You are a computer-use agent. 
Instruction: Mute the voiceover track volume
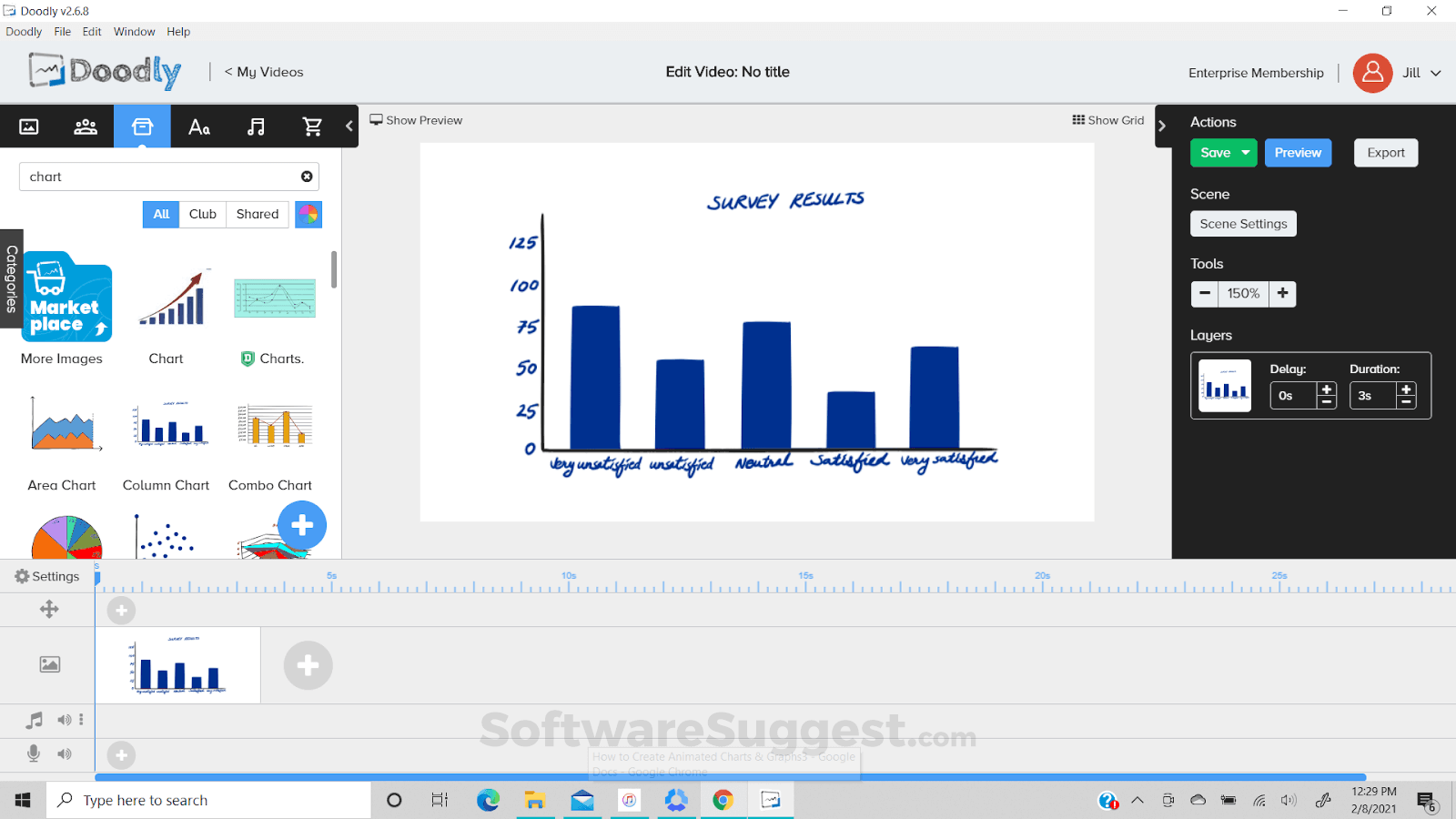click(x=65, y=753)
